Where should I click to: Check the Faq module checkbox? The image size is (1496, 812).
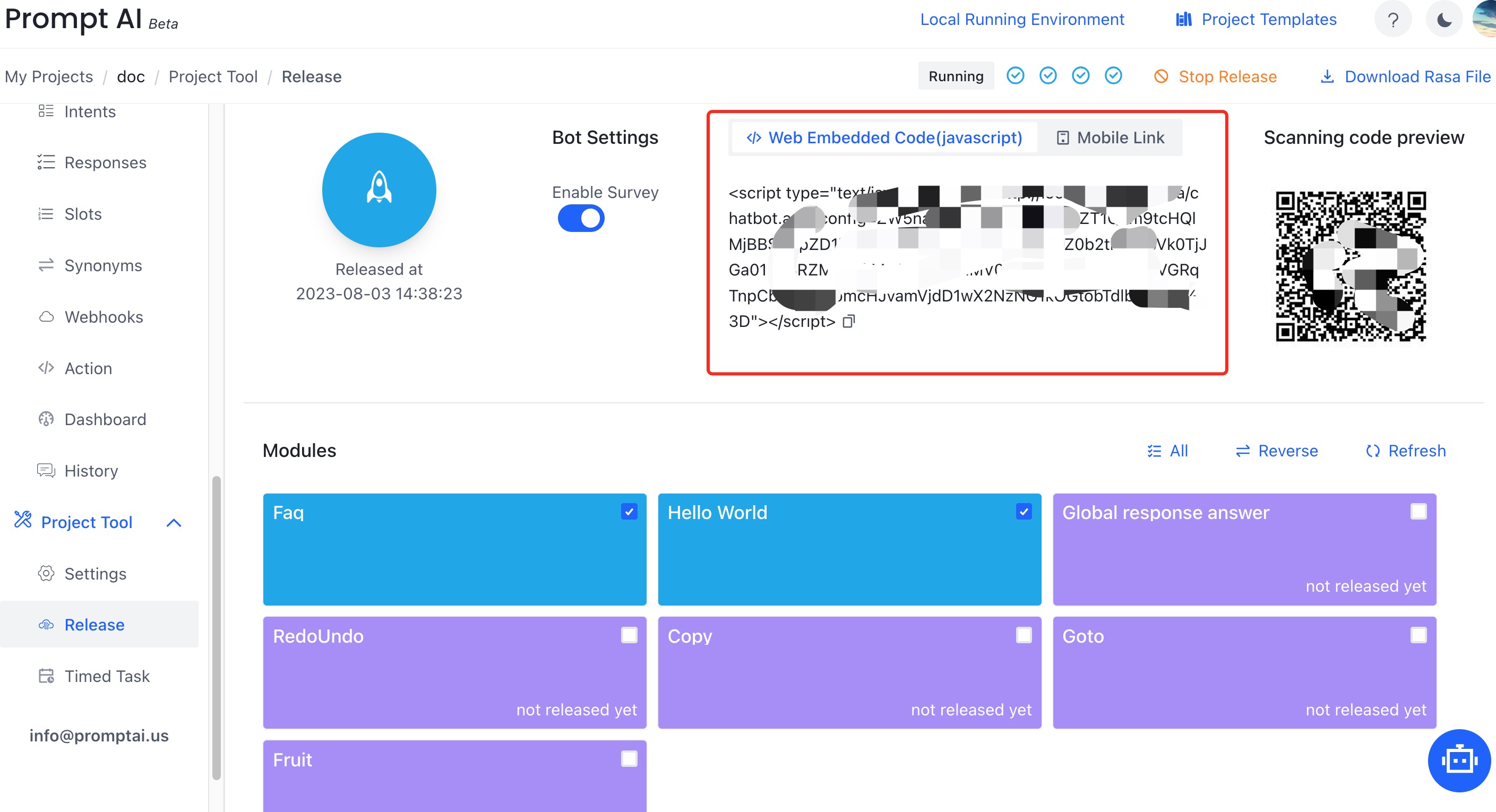click(x=629, y=511)
